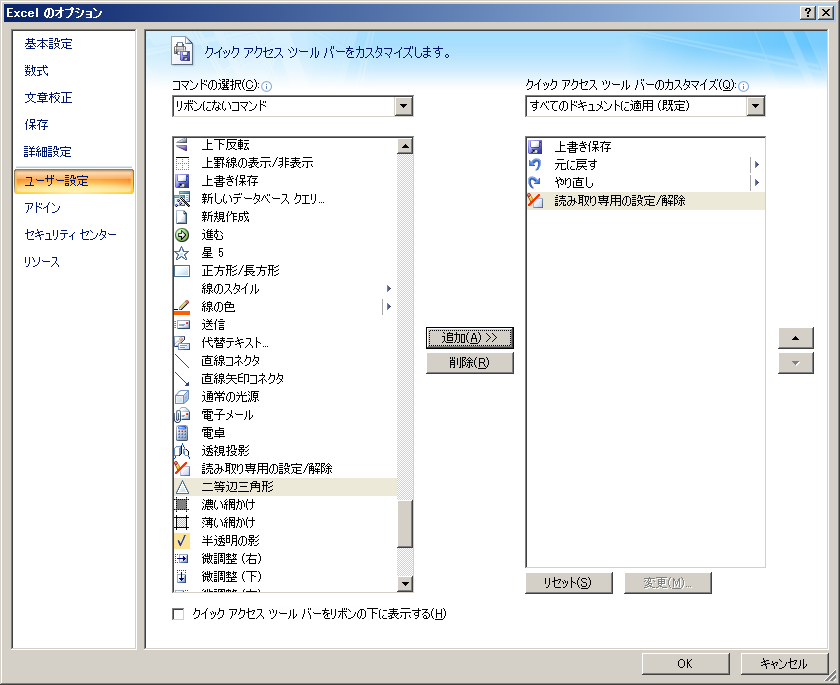Move item down with the down arrow button
Viewport: 840px width, 685px height.
coord(796,363)
